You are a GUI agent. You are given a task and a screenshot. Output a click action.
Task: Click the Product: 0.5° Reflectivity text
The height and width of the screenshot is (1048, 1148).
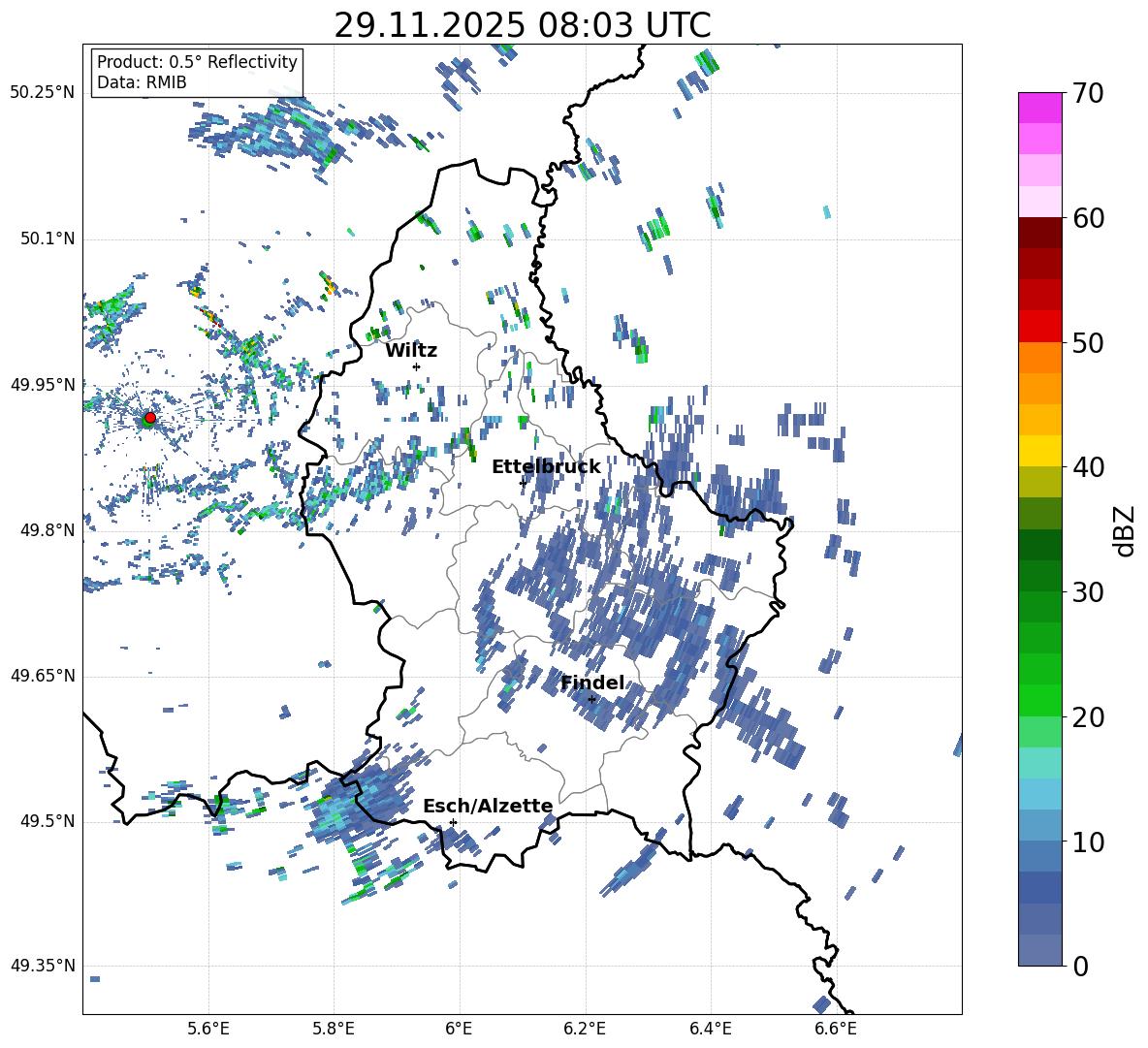click(x=197, y=62)
